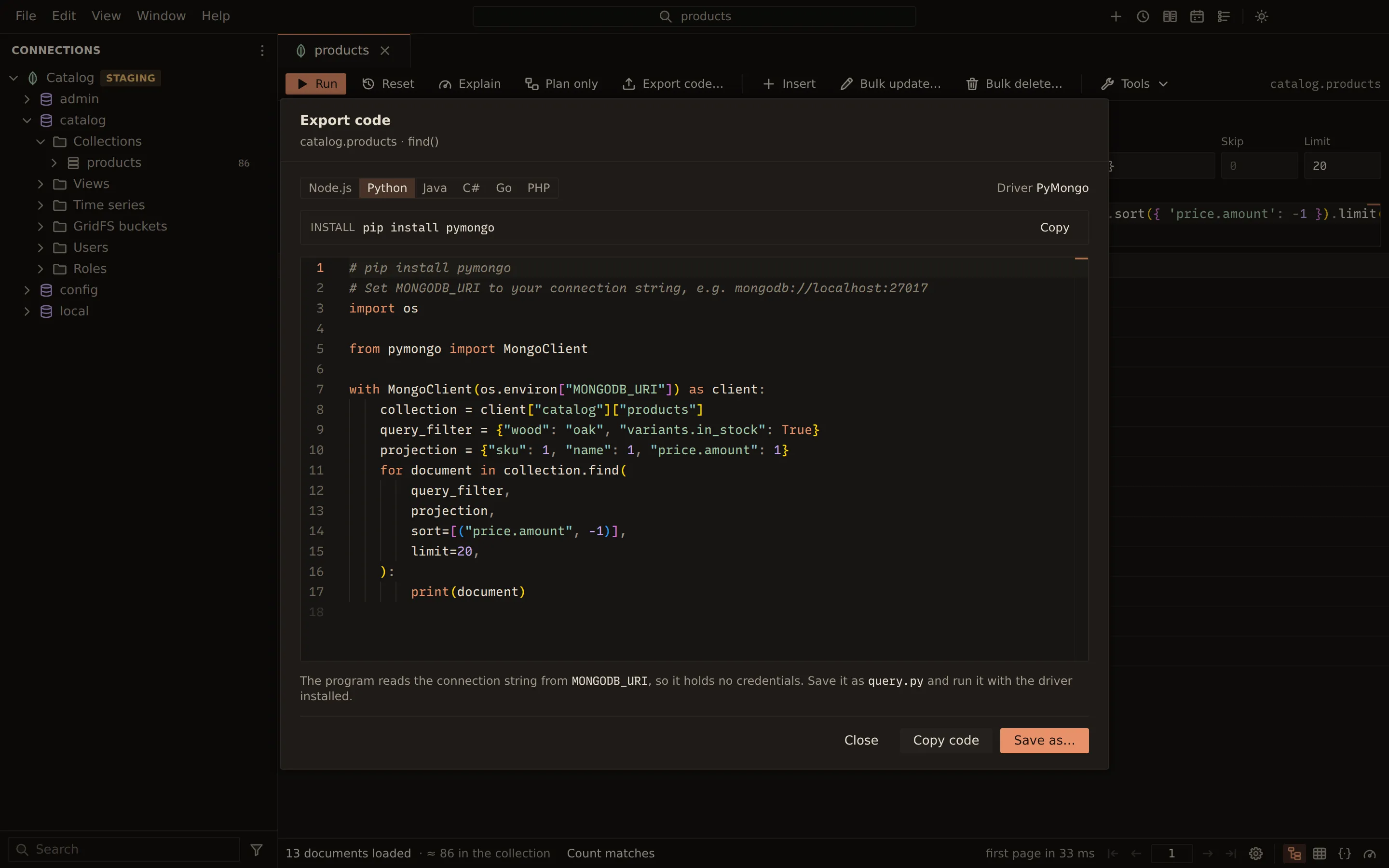
Task: Switch to tree view in status bar
Action: point(1294,854)
